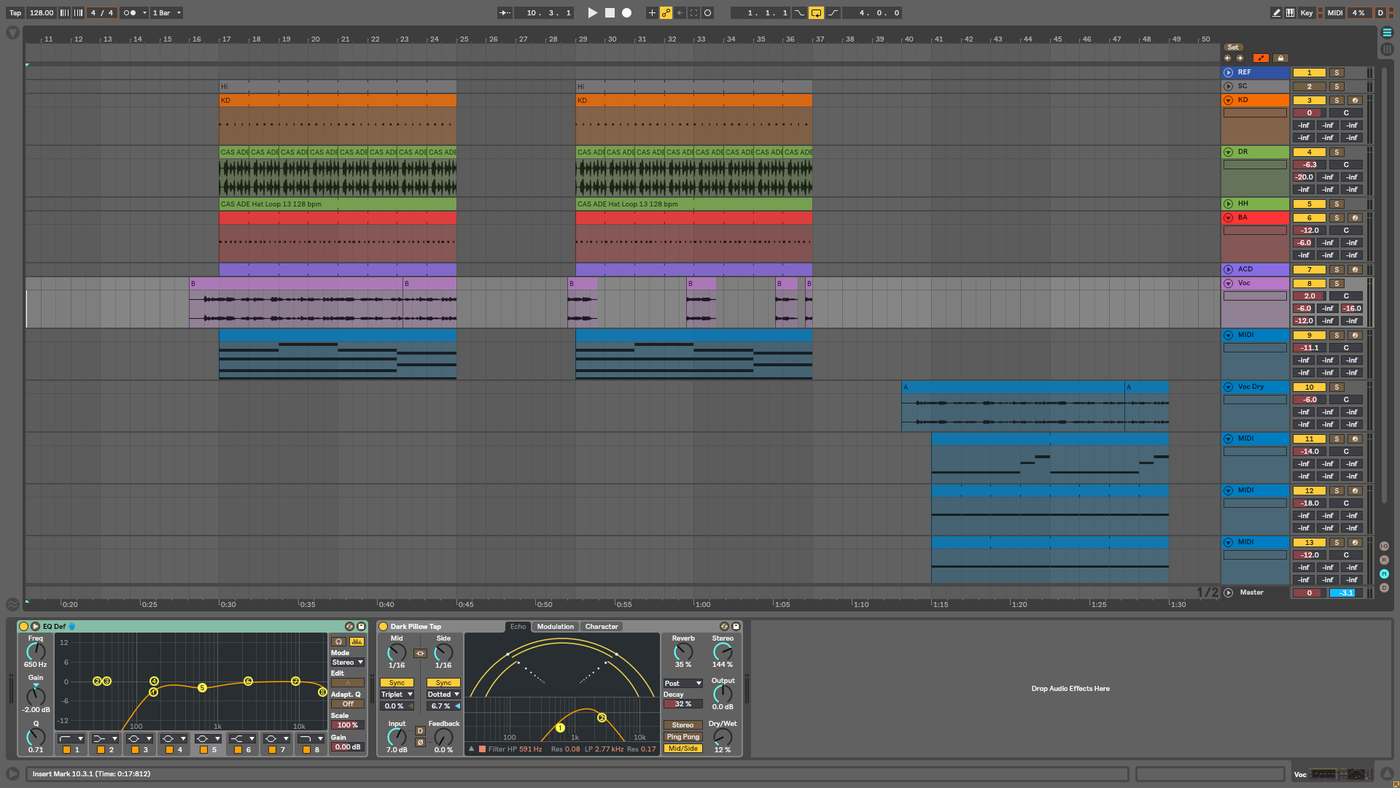Stop playback using the transport Stop button
Screen dimensions: 1400x788
610,13
